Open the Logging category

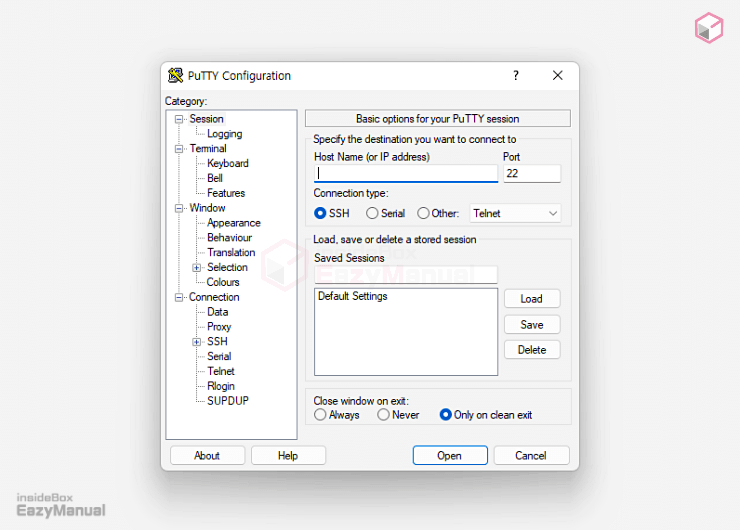point(225,134)
